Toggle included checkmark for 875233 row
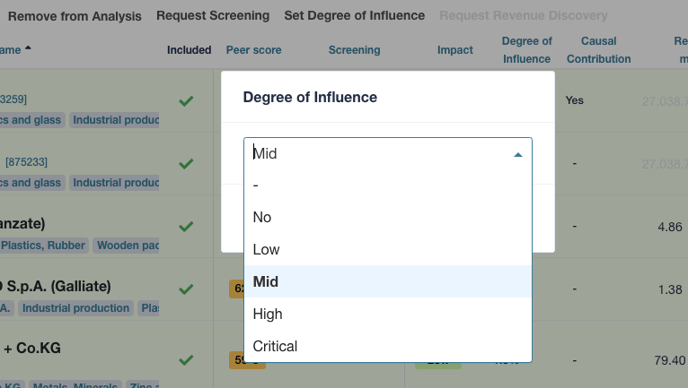Screen dimensions: 688x388 (x=186, y=164)
